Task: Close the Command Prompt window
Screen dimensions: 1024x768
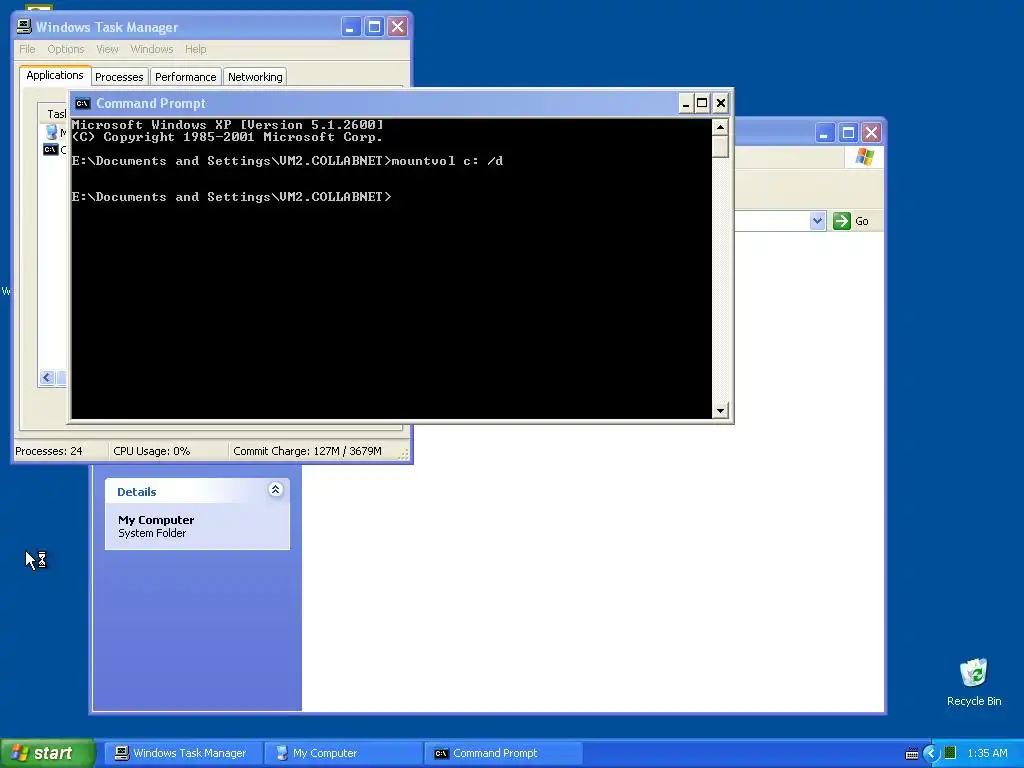Action: click(x=720, y=103)
